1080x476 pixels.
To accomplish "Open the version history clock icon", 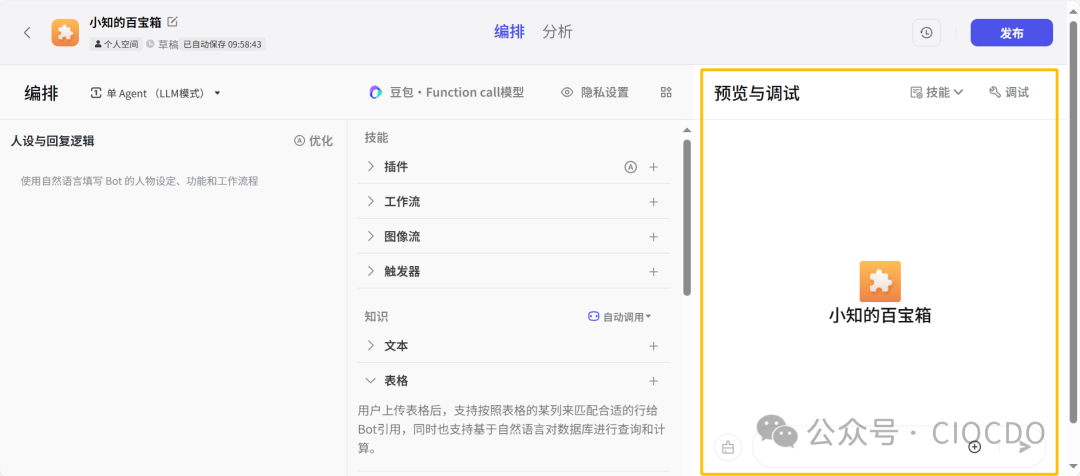I will 926,33.
